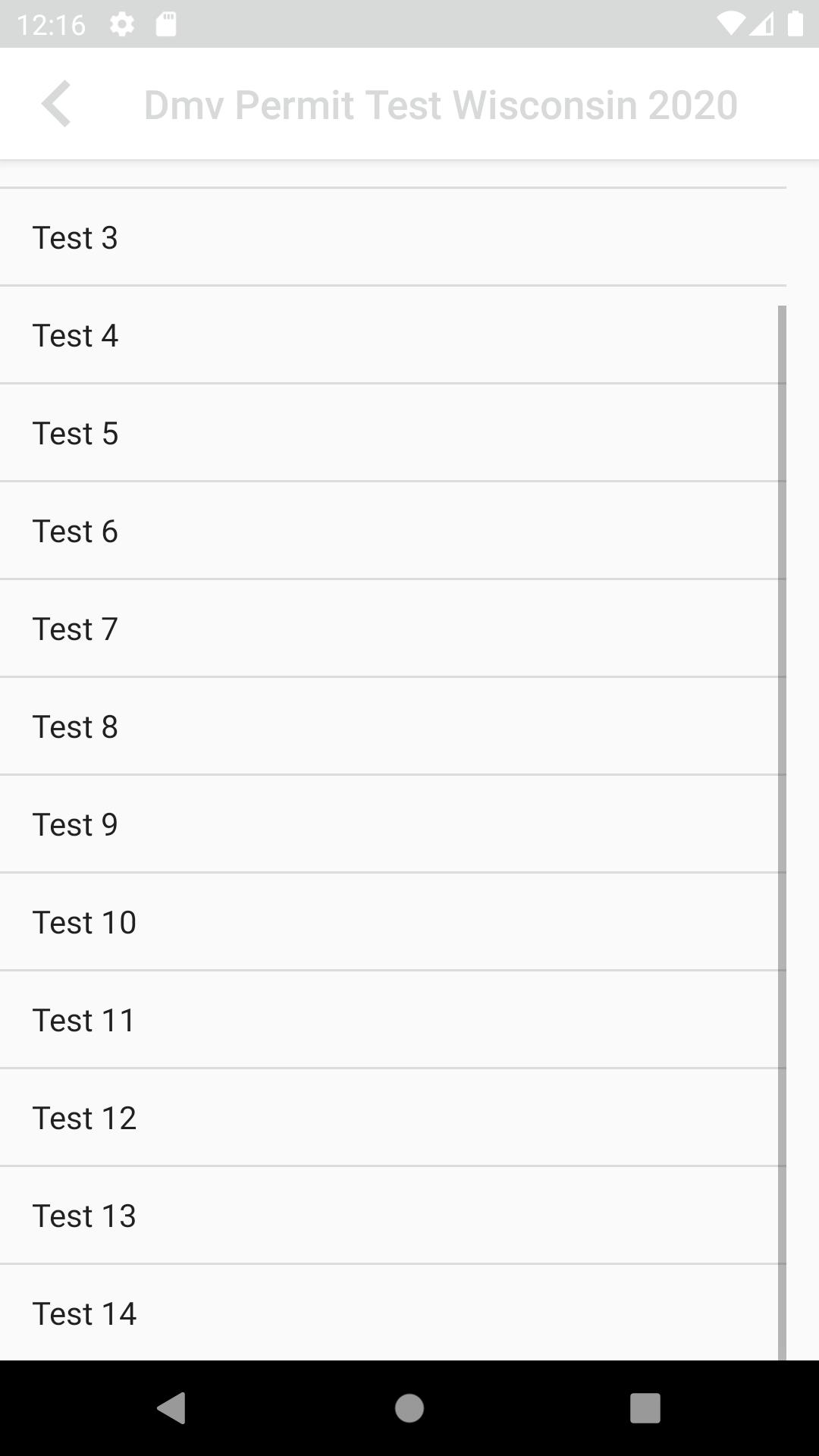This screenshot has width=819, height=1456.
Task: Open Test 8 entry
Action: [x=393, y=726]
